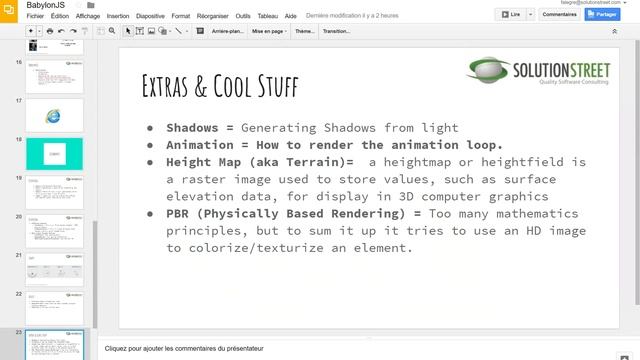This screenshot has height=360, width=640.
Task: Click the BabylonJS document title
Action: coord(45,5)
